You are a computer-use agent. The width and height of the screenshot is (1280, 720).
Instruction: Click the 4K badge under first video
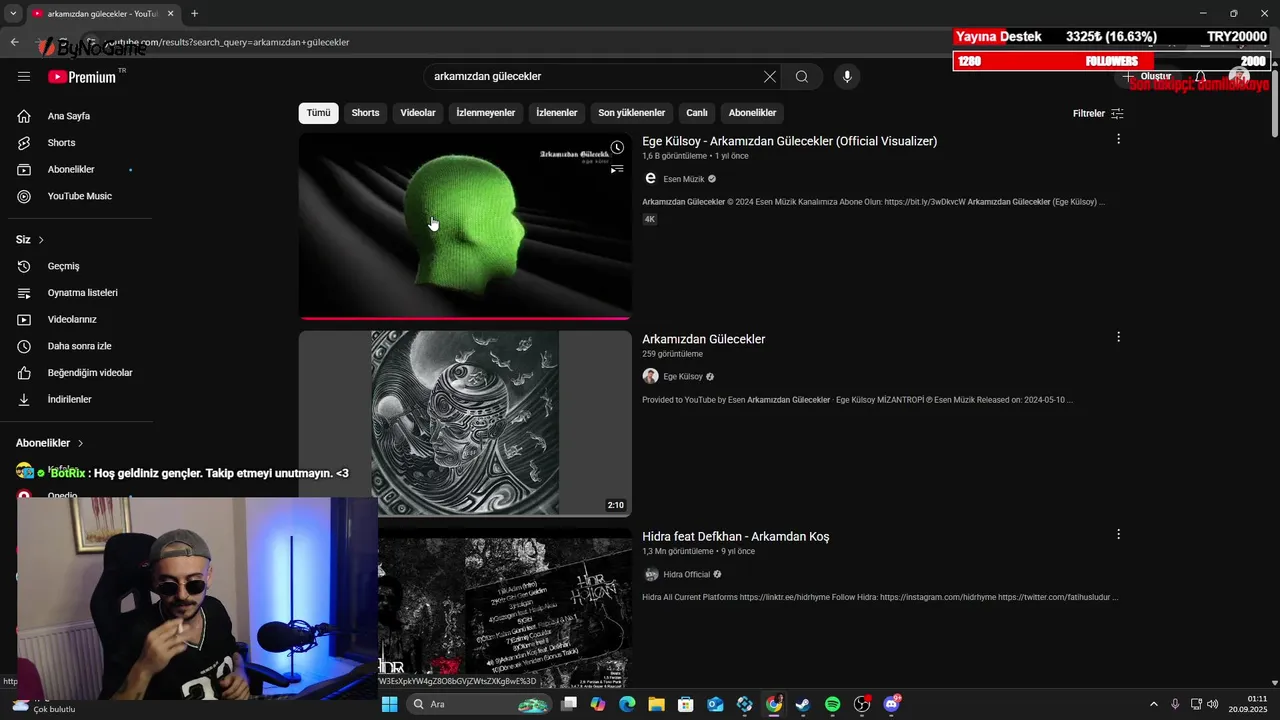(x=650, y=219)
